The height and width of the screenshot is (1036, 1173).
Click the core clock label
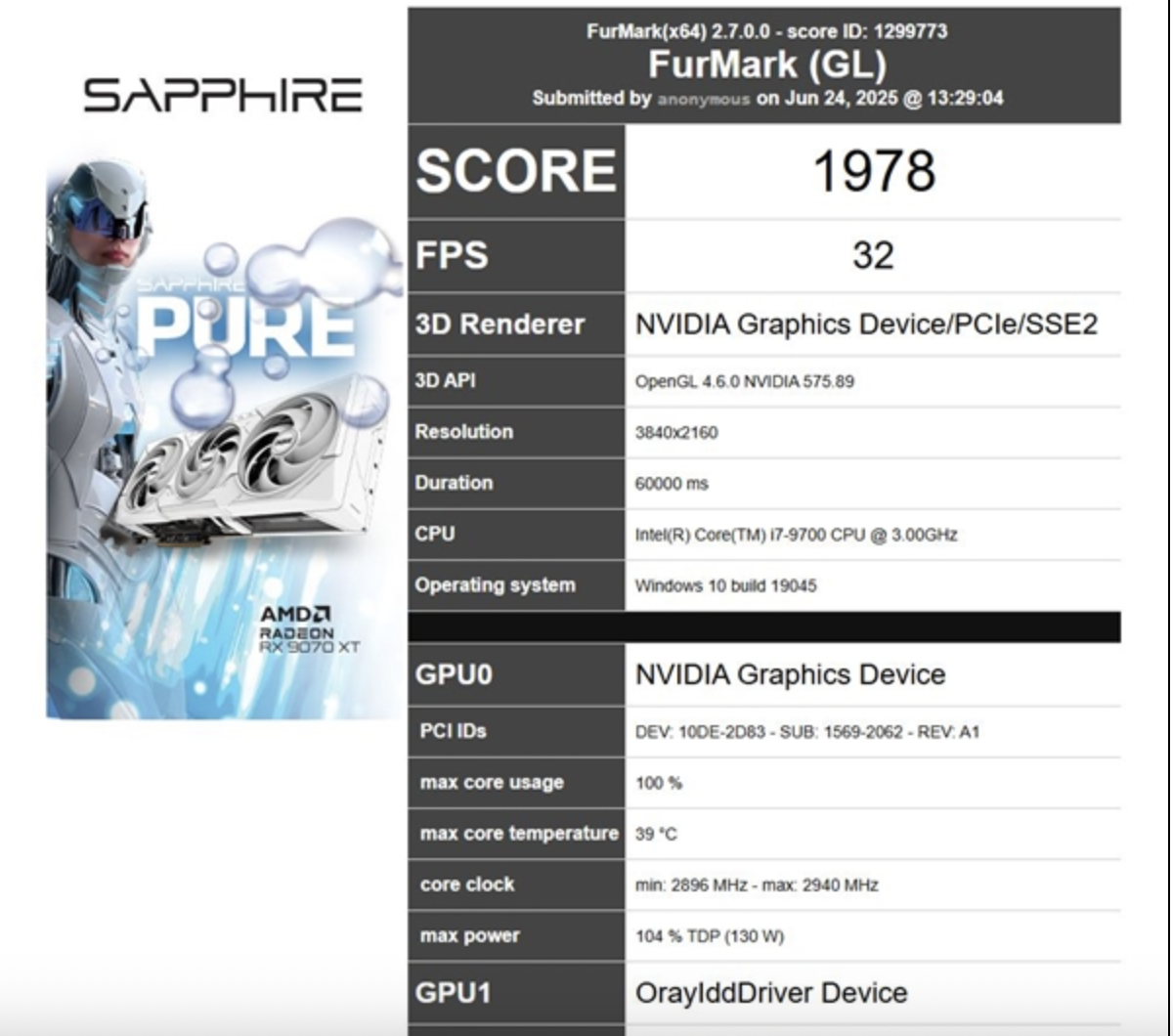click(467, 885)
